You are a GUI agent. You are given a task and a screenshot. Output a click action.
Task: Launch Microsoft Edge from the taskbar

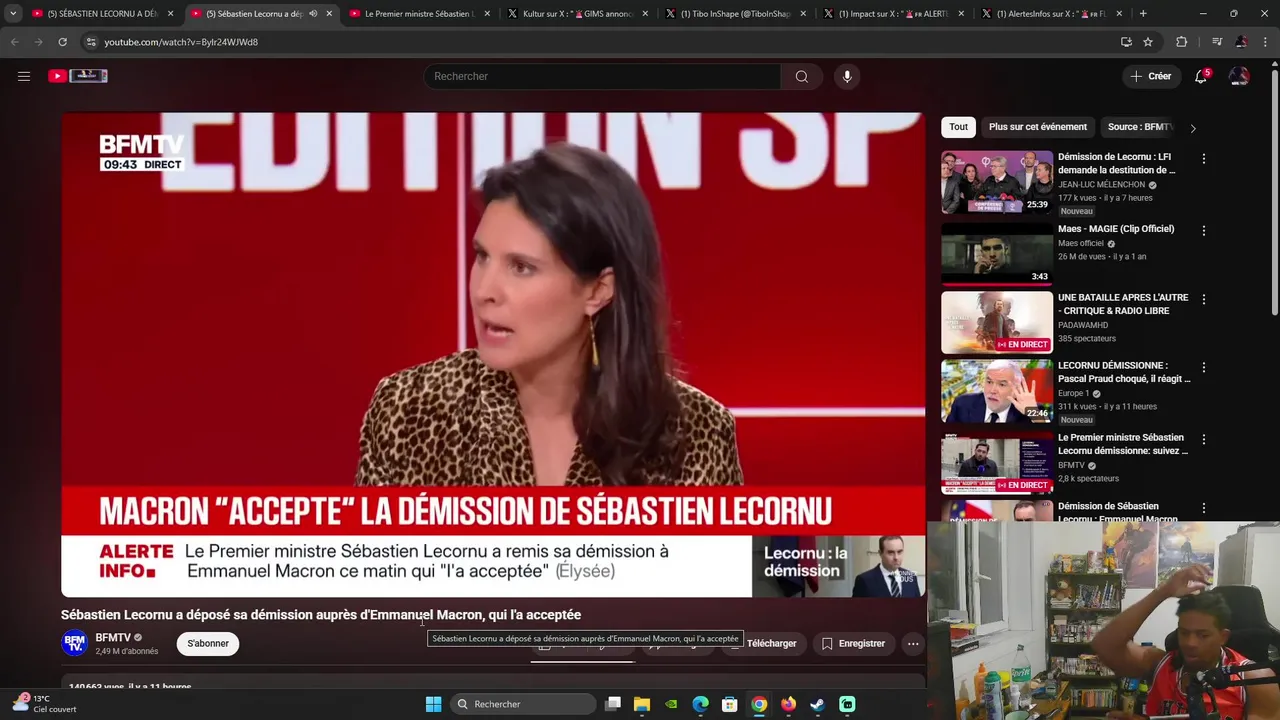(701, 704)
